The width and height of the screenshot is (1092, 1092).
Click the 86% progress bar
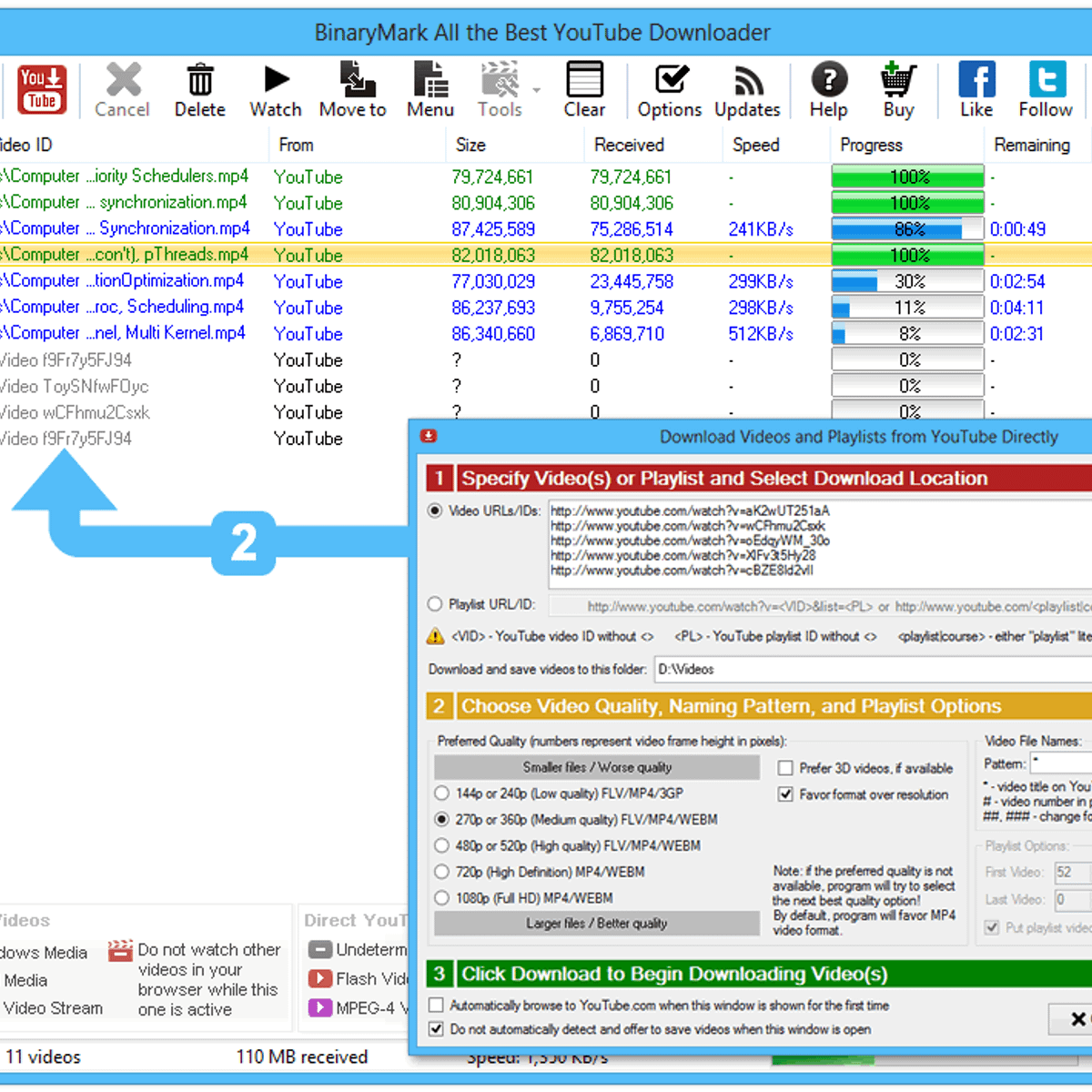pos(908,229)
